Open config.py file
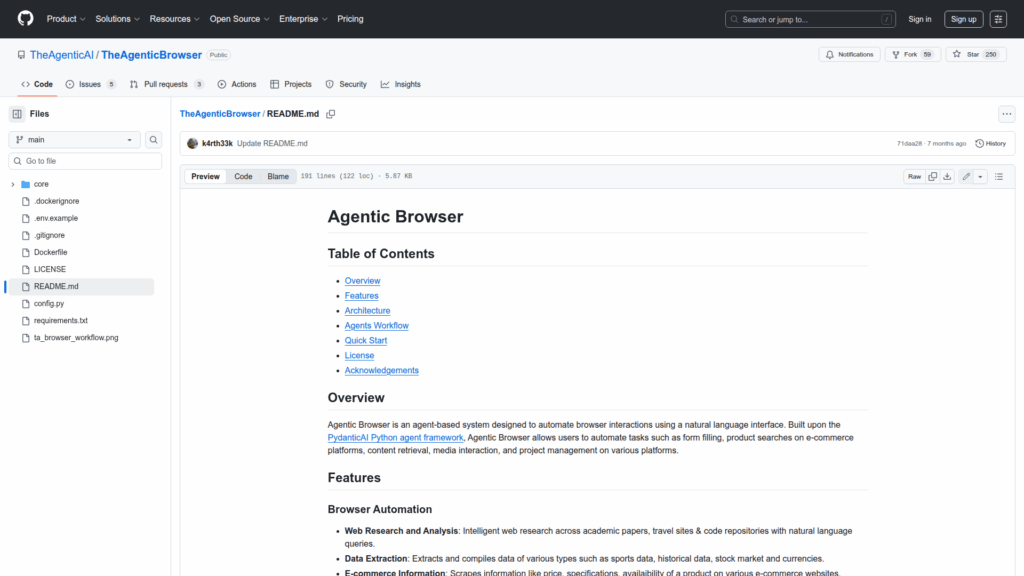 tap(49, 304)
